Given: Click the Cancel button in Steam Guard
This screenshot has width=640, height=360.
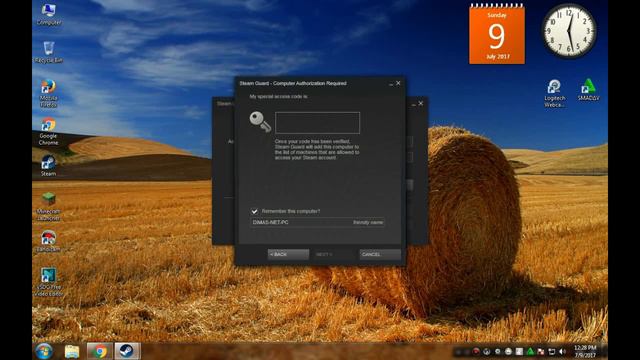Looking at the screenshot, I should pos(380,254).
